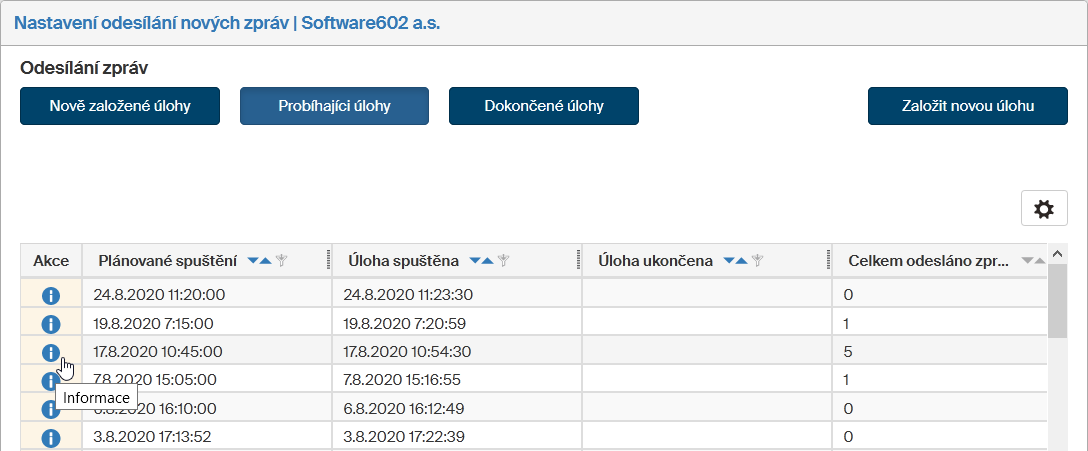The image size is (1088, 451).
Task: Sort Celkem odesláno column descending
Action: [x=1027, y=261]
